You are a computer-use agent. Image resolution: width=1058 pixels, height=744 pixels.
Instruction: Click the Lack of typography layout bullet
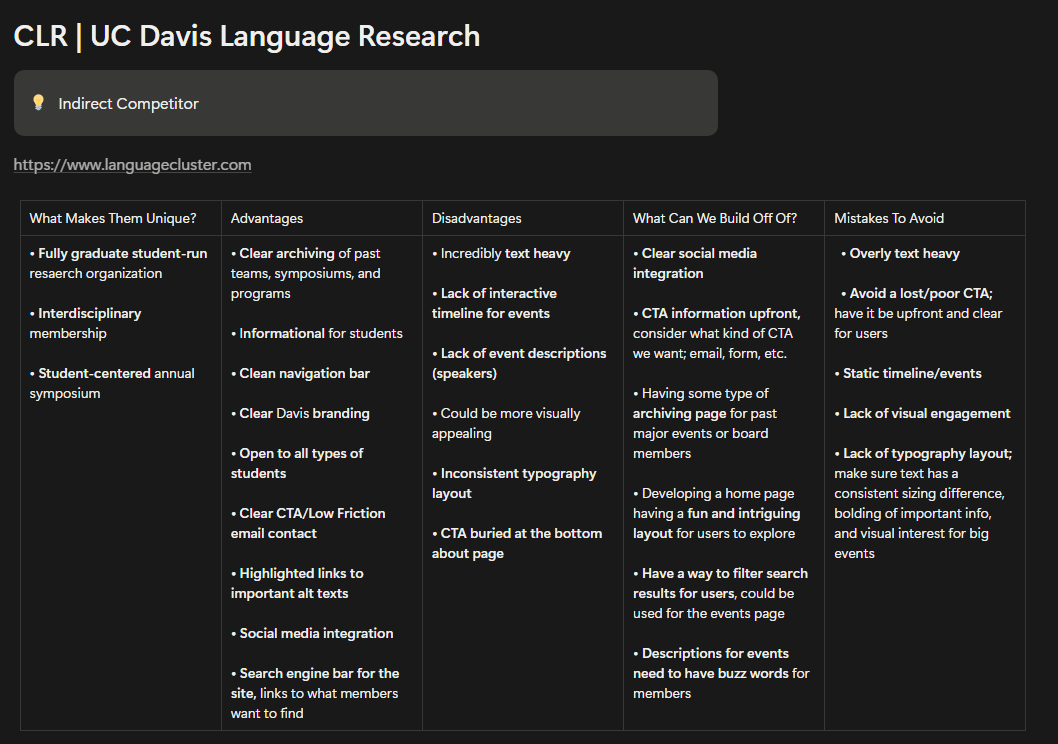tap(923, 503)
